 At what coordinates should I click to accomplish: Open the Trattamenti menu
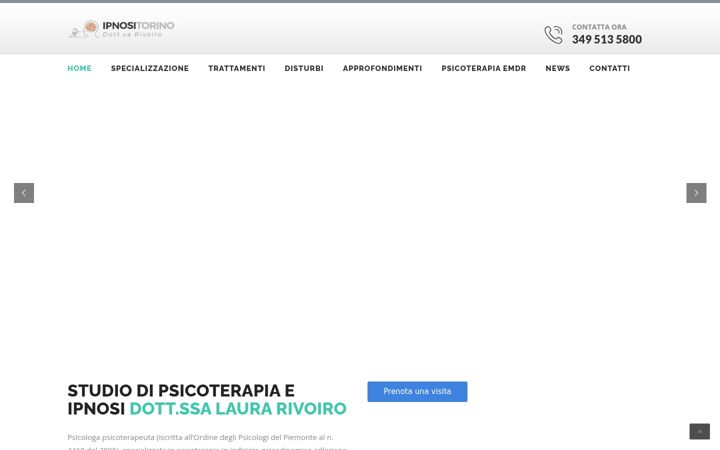tap(236, 68)
